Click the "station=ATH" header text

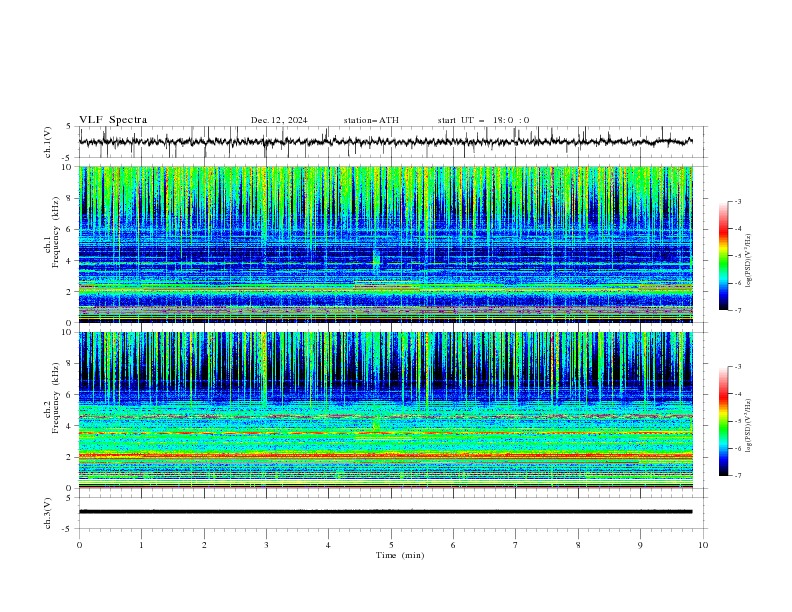[x=371, y=120]
